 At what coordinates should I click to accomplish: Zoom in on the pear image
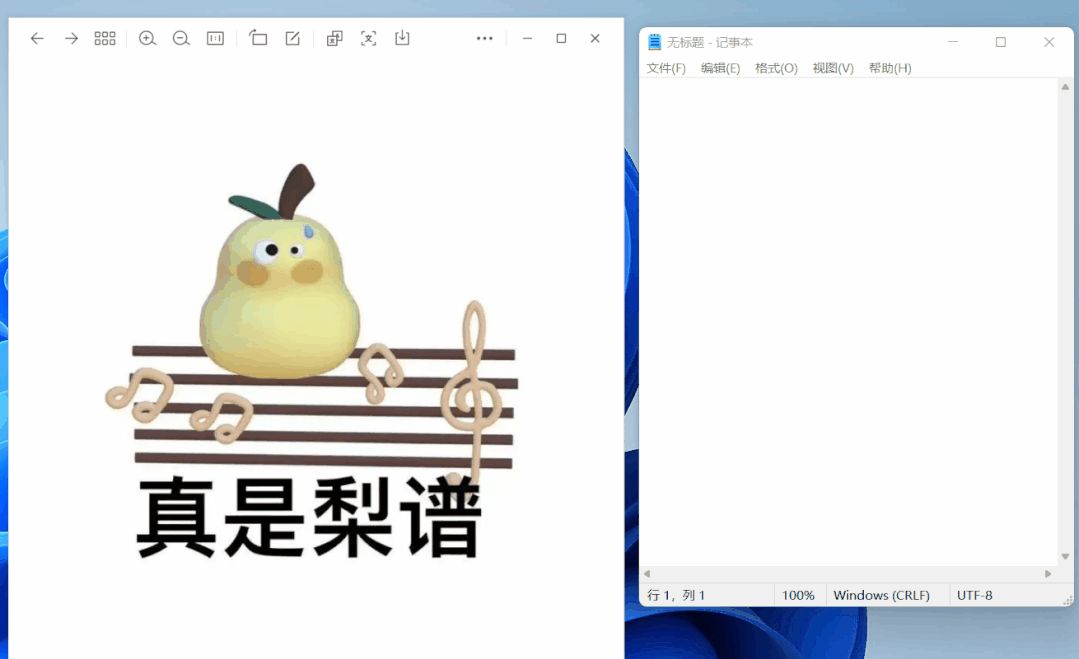click(x=147, y=39)
